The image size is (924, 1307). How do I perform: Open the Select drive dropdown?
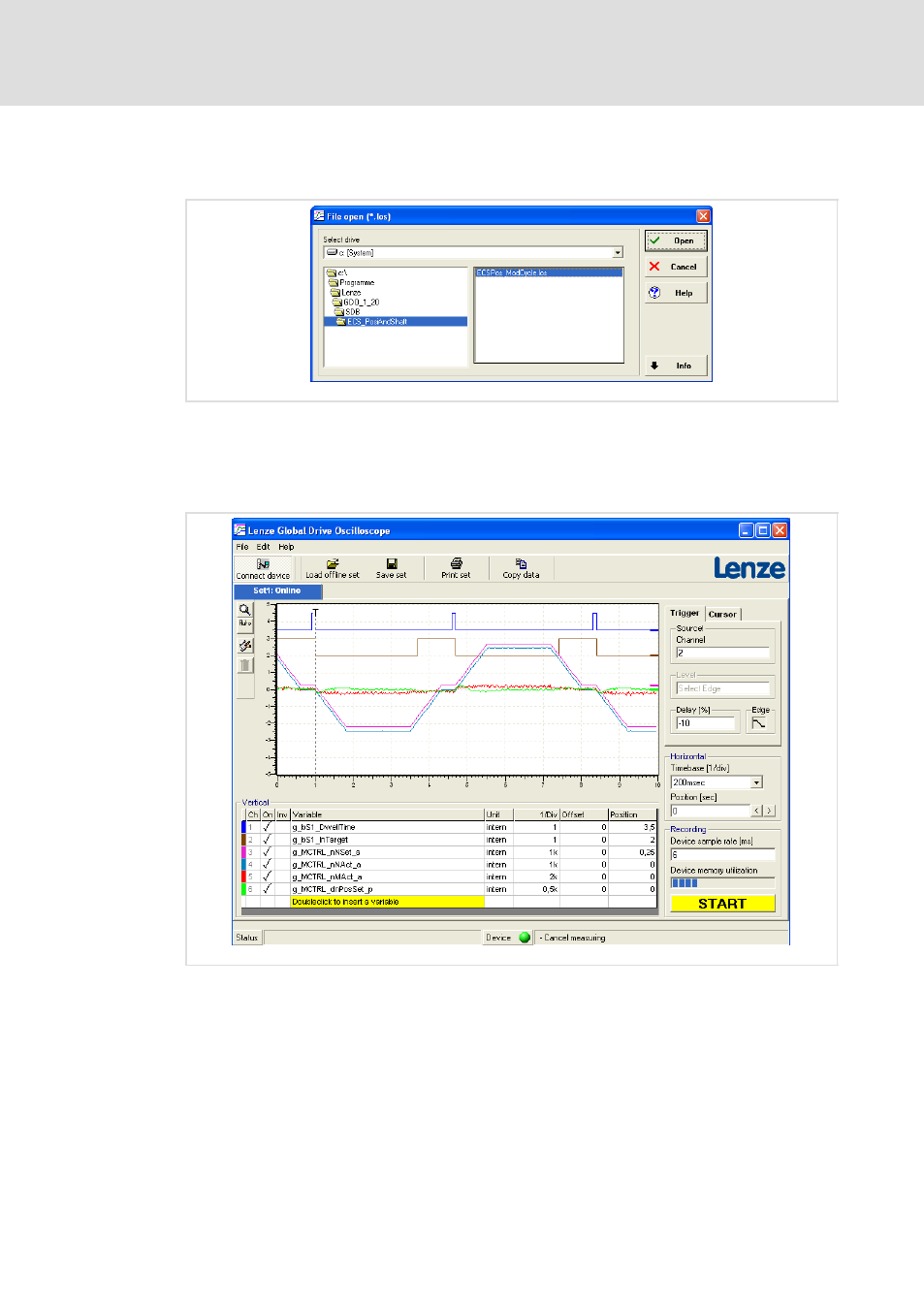click(618, 253)
